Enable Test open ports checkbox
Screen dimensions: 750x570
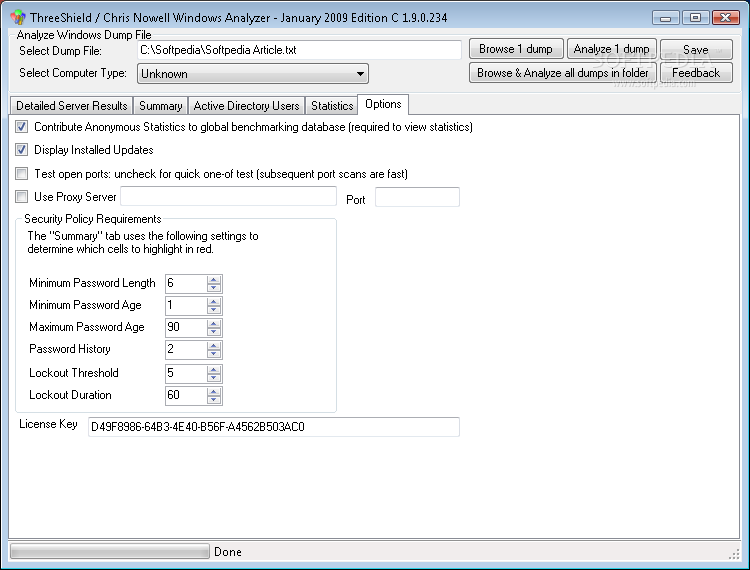pyautogui.click(x=22, y=173)
